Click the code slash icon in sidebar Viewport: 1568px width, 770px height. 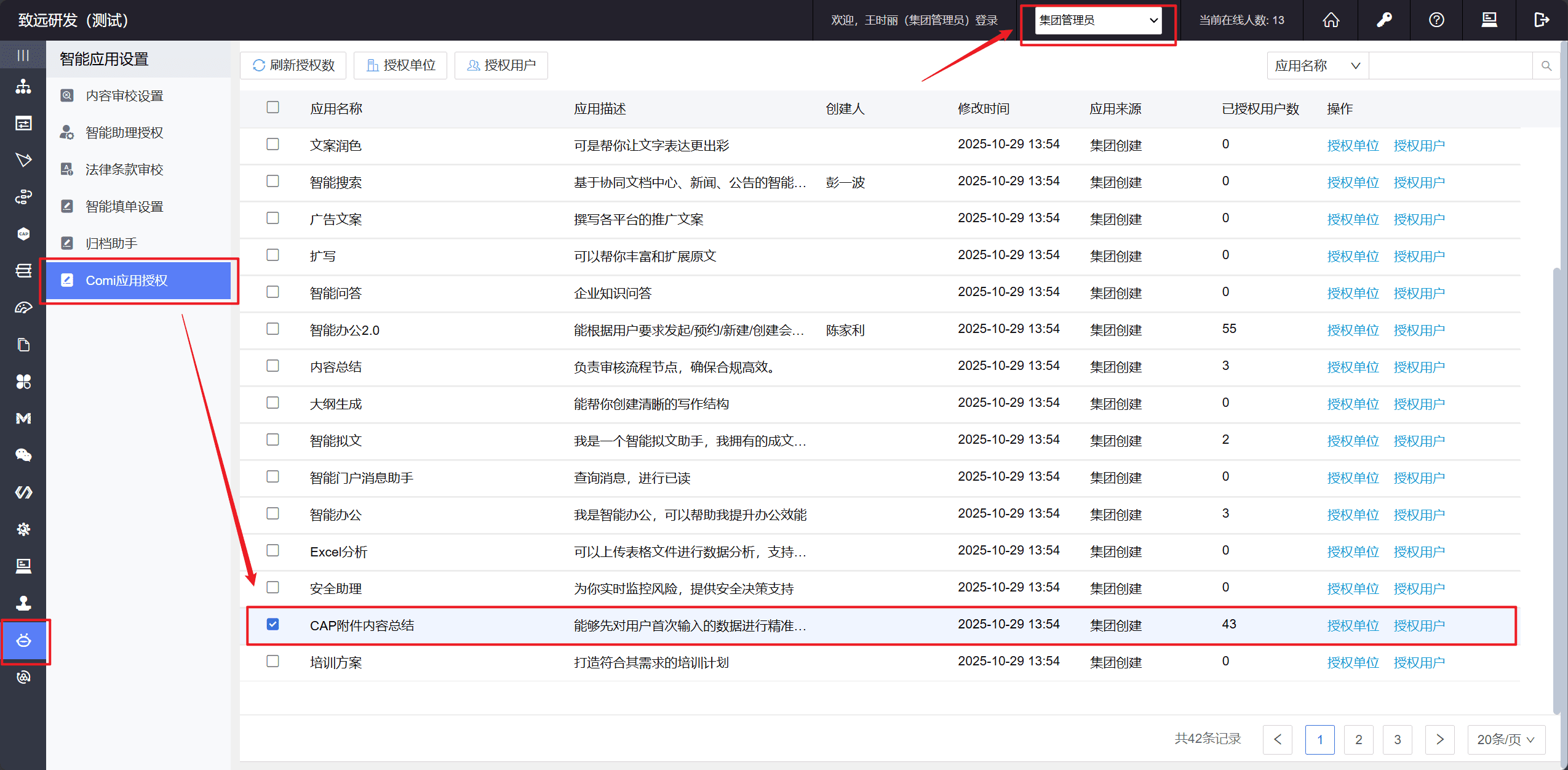tap(23, 492)
